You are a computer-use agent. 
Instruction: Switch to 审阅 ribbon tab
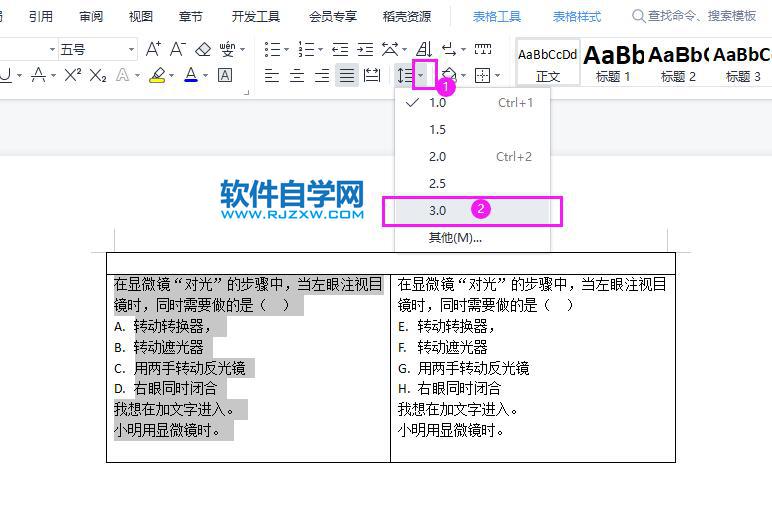pyautogui.click(x=91, y=17)
